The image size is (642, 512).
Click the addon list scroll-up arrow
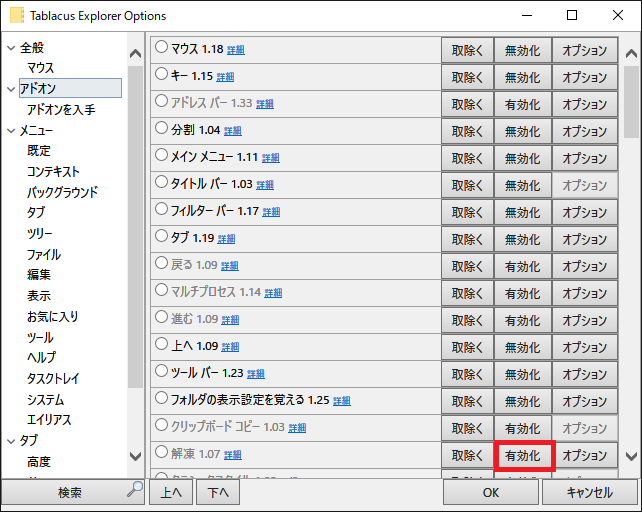click(x=631, y=54)
